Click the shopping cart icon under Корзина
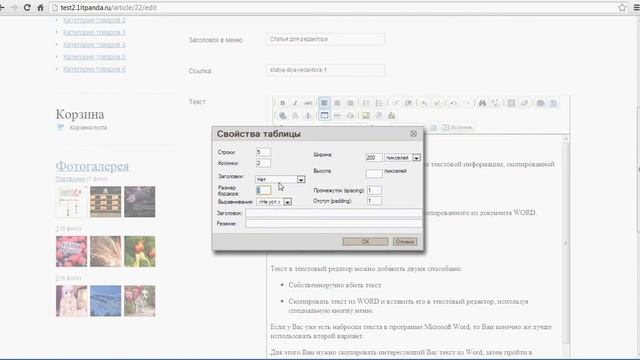This screenshot has width=640, height=360. click(x=60, y=127)
